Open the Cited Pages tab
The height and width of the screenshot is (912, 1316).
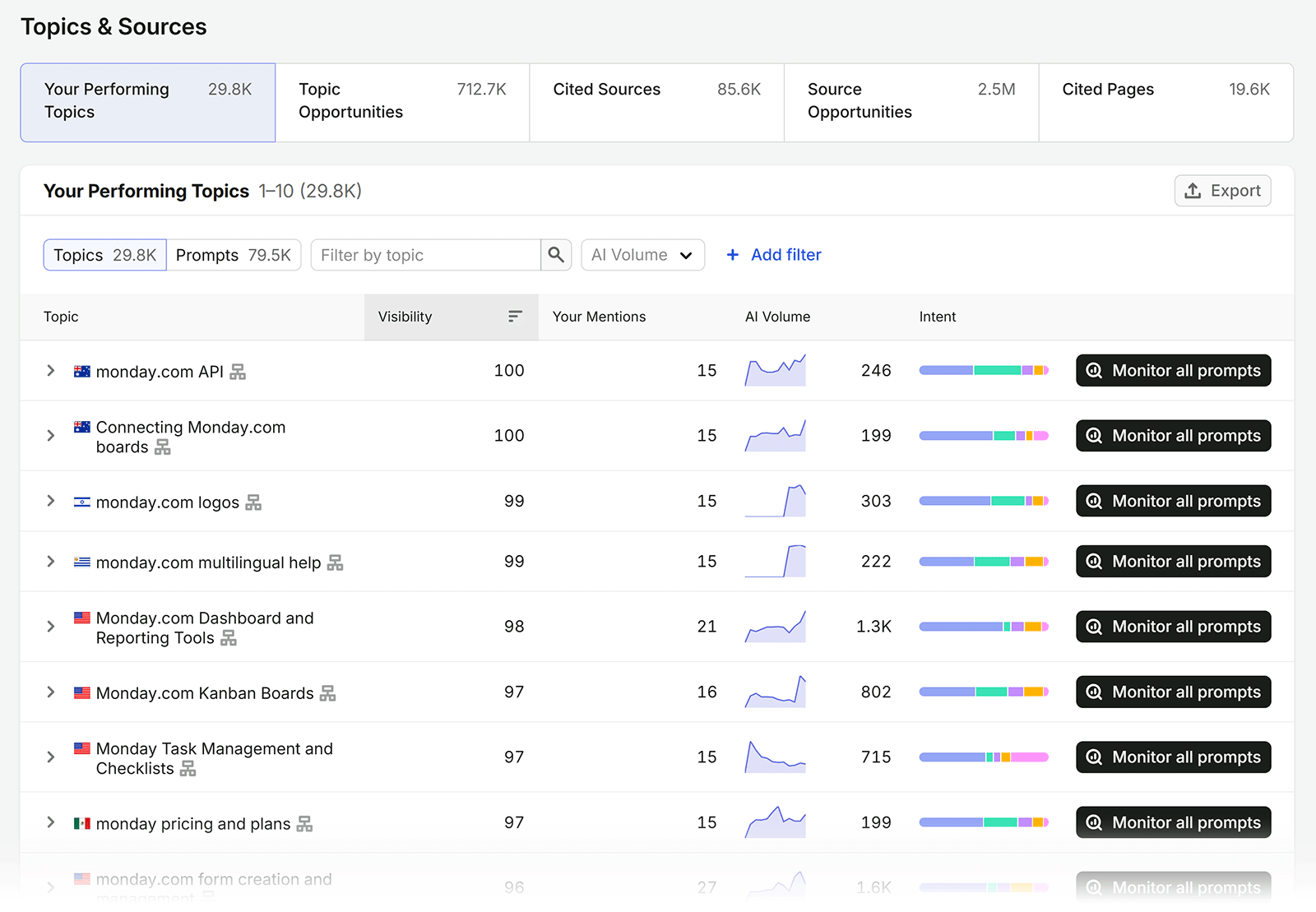point(1165,103)
